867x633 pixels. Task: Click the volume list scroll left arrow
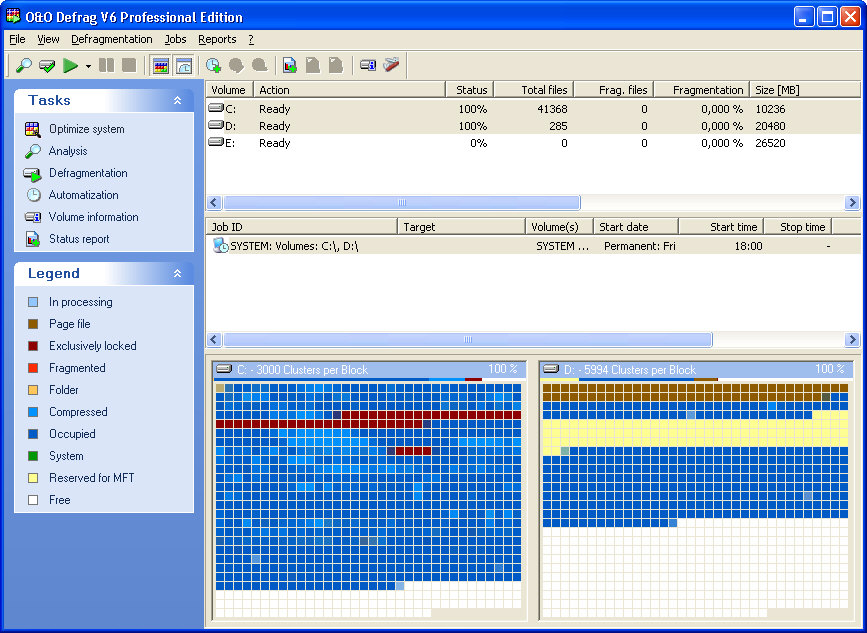coord(215,202)
